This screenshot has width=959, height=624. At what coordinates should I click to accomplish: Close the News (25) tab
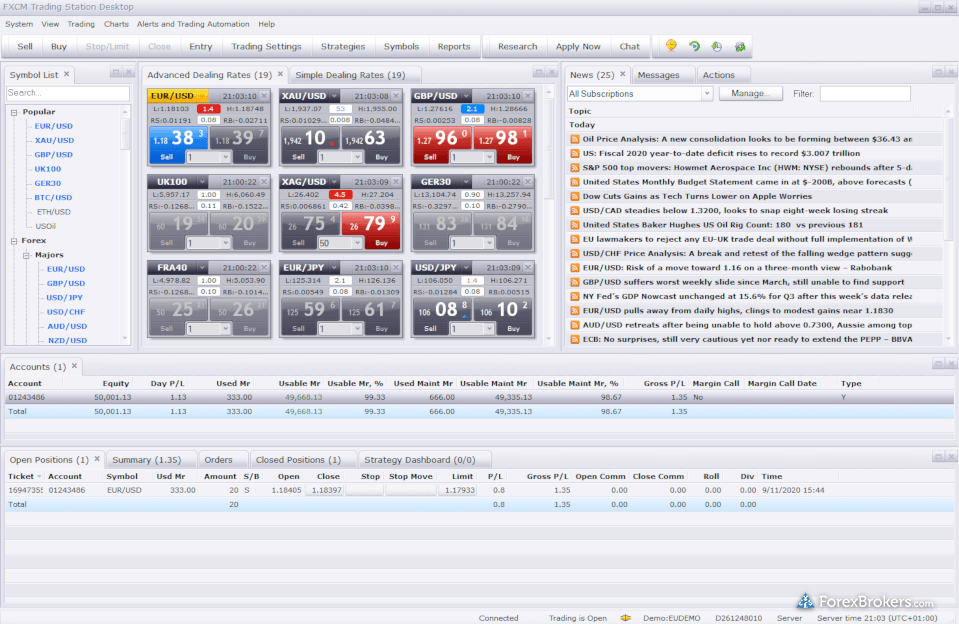click(623, 74)
